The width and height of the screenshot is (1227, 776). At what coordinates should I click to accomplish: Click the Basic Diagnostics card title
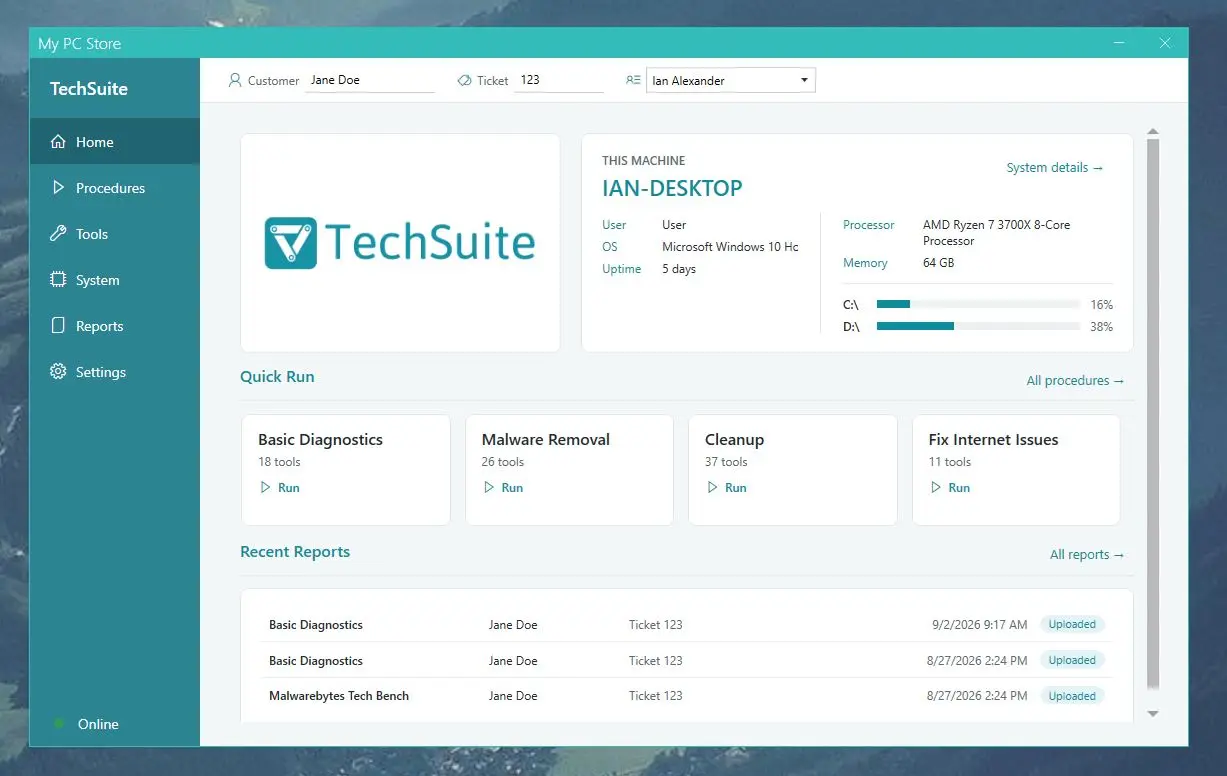point(320,439)
